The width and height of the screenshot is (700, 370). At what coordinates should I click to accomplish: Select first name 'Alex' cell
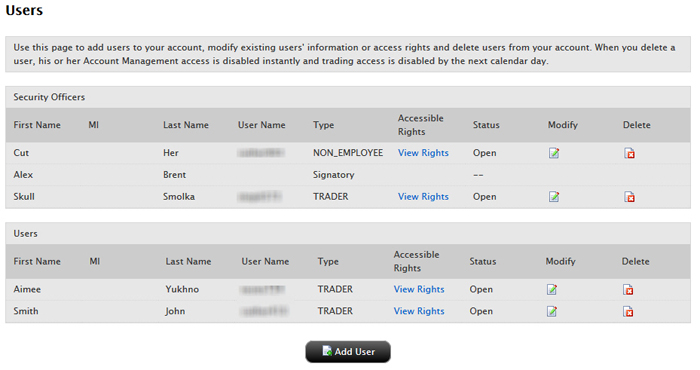(x=23, y=175)
